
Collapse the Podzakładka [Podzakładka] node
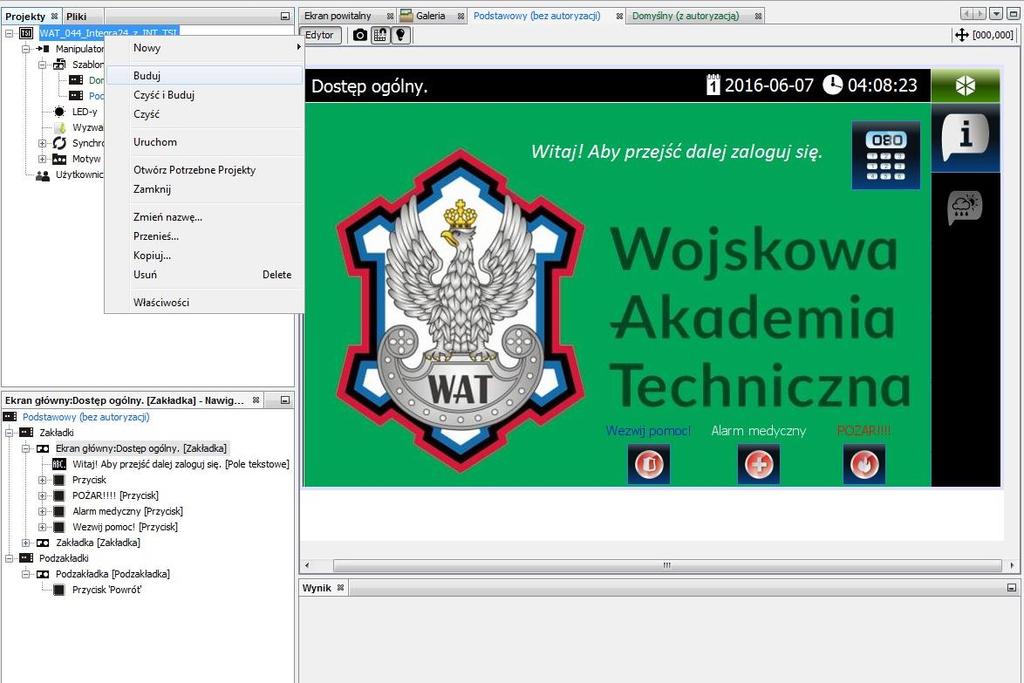[x=25, y=574]
